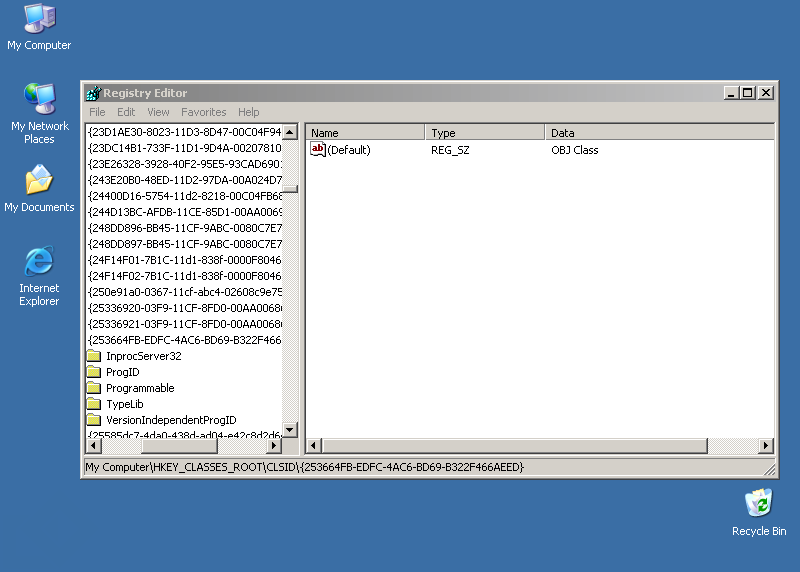Select key {248DD896-BB45-11CF-9ABC-0080C7E7
The image size is (800, 572).
[x=184, y=228]
